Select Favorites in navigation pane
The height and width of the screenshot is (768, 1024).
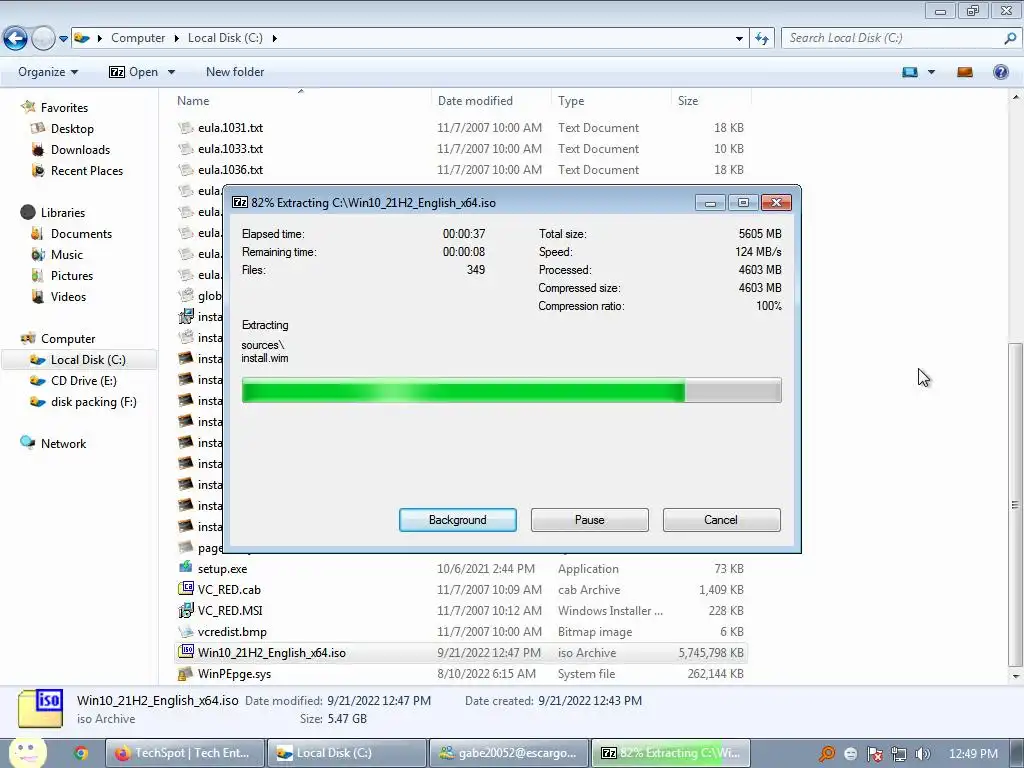[x=64, y=108]
